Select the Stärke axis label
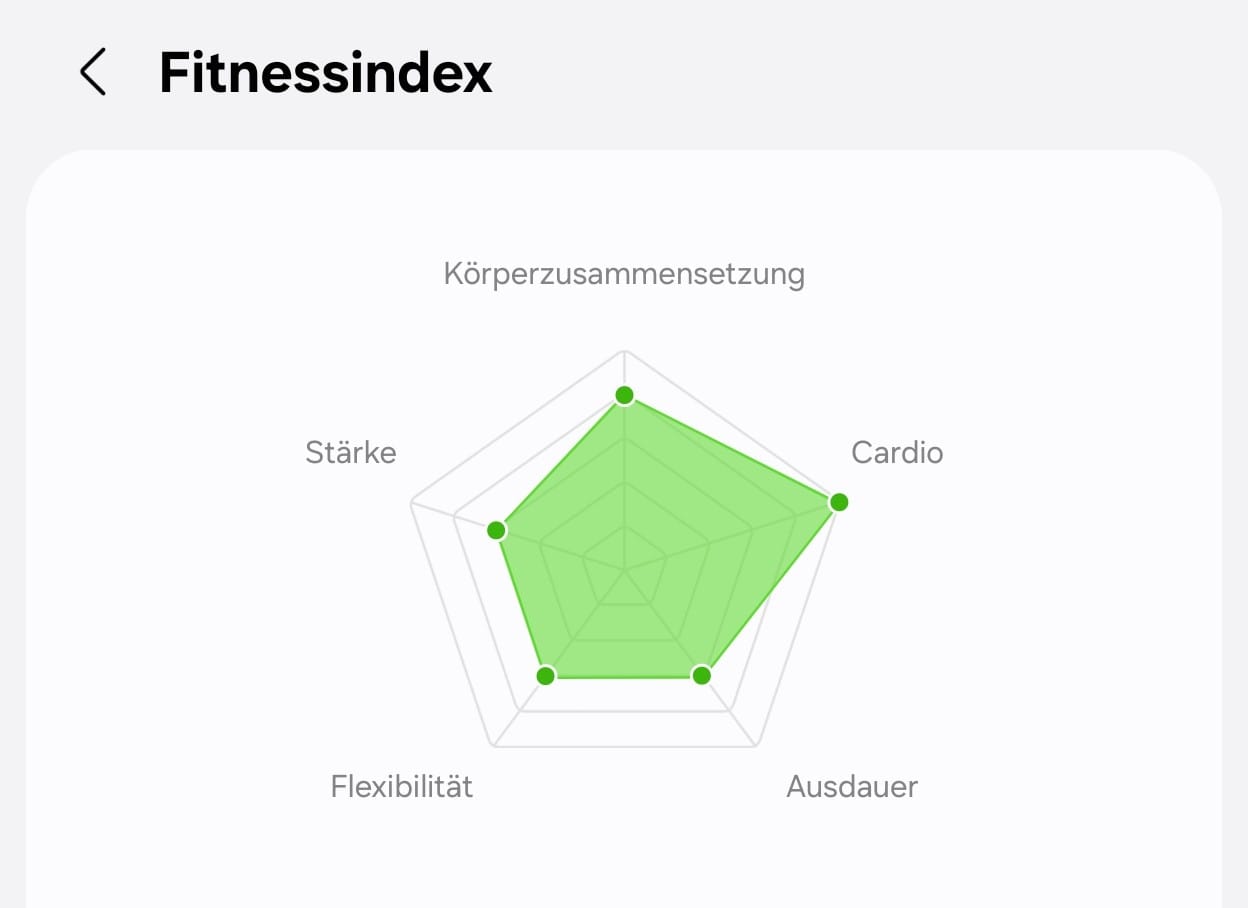Image resolution: width=1248 pixels, height=908 pixels. click(351, 453)
